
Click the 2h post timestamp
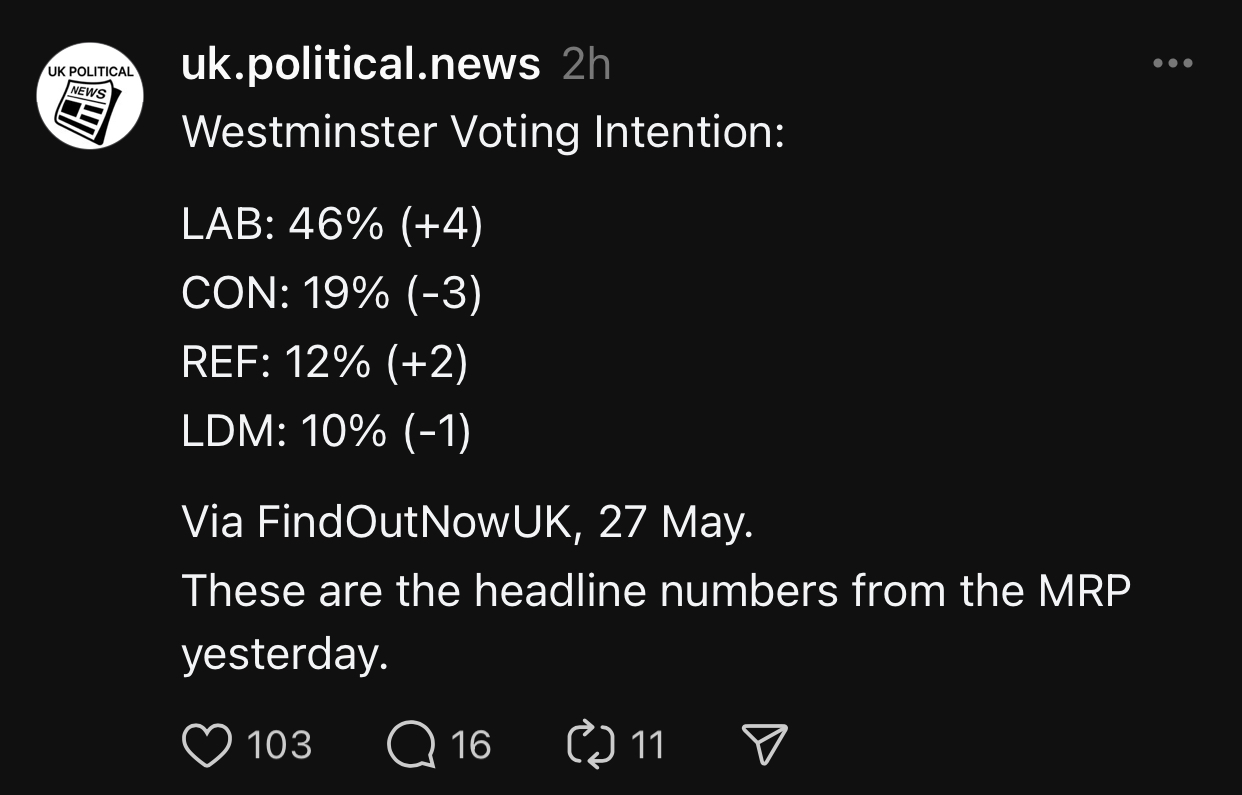tap(586, 66)
